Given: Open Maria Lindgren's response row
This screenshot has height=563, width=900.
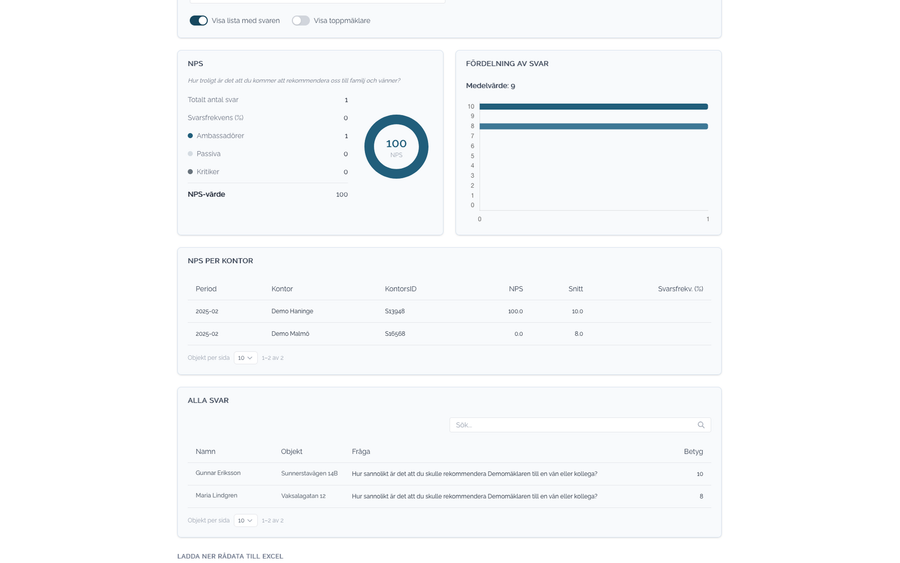Looking at the screenshot, I should click(449, 496).
